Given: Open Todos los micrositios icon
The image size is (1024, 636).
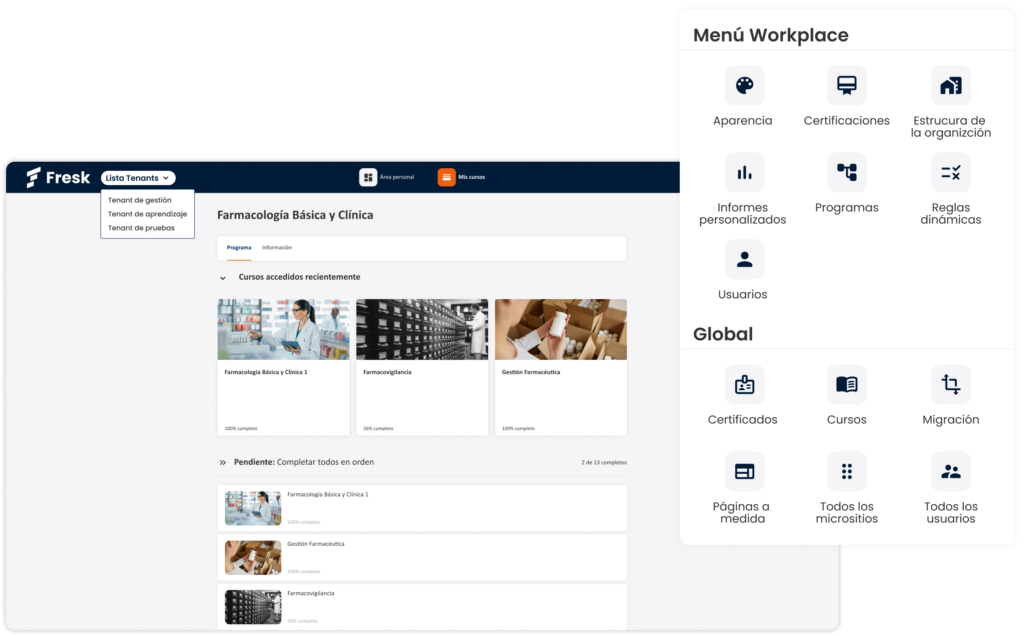Looking at the screenshot, I should pyautogui.click(x=847, y=472).
